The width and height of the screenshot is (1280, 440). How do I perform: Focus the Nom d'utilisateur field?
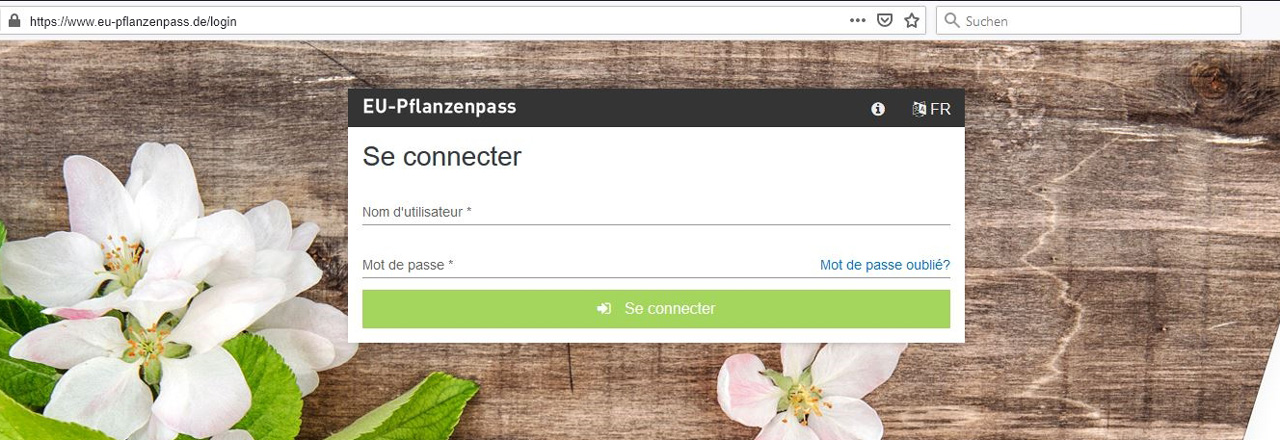point(656,212)
